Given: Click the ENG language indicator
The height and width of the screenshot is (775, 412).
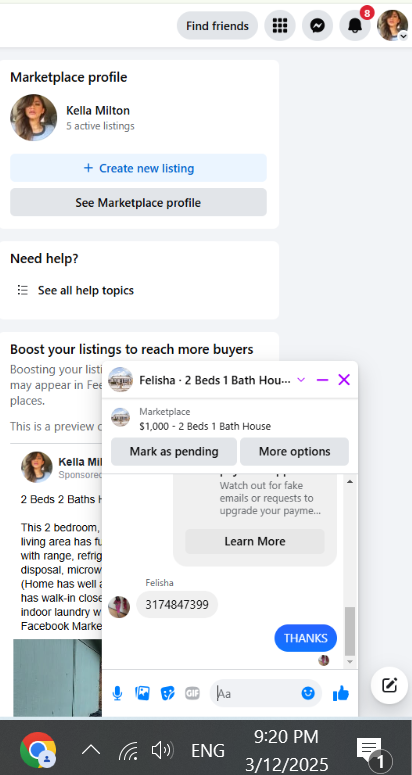Looking at the screenshot, I should [208, 751].
